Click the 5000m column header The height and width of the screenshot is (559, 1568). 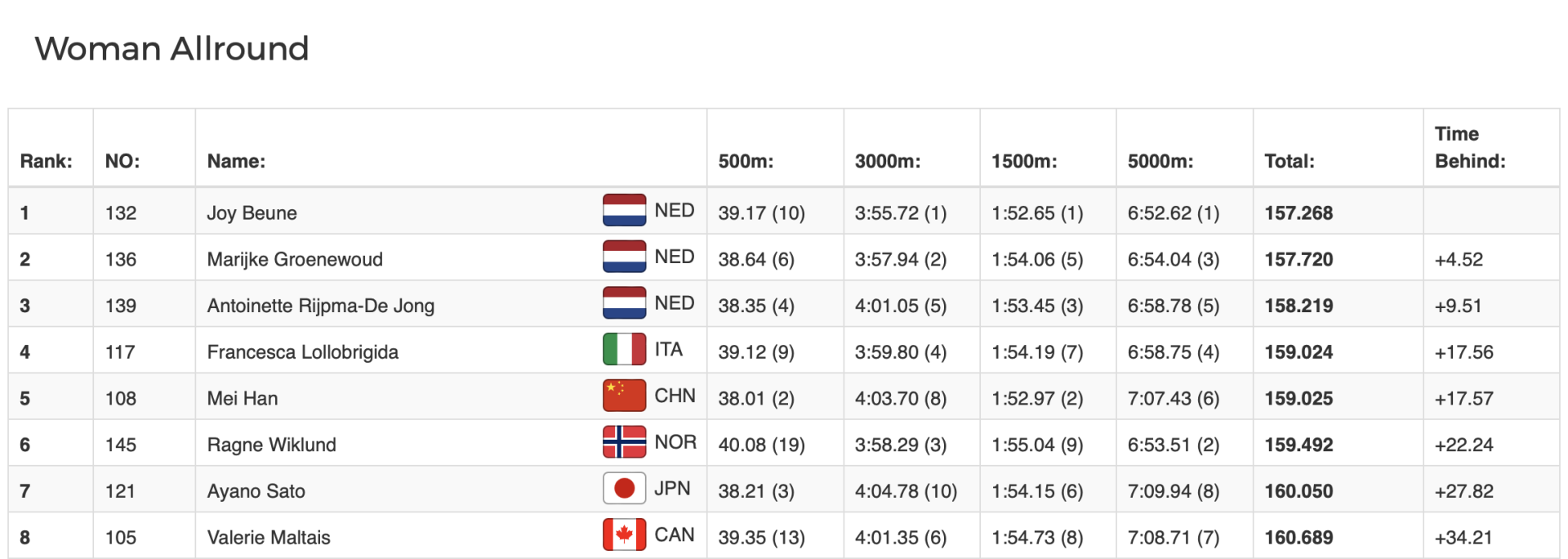coord(1160,162)
